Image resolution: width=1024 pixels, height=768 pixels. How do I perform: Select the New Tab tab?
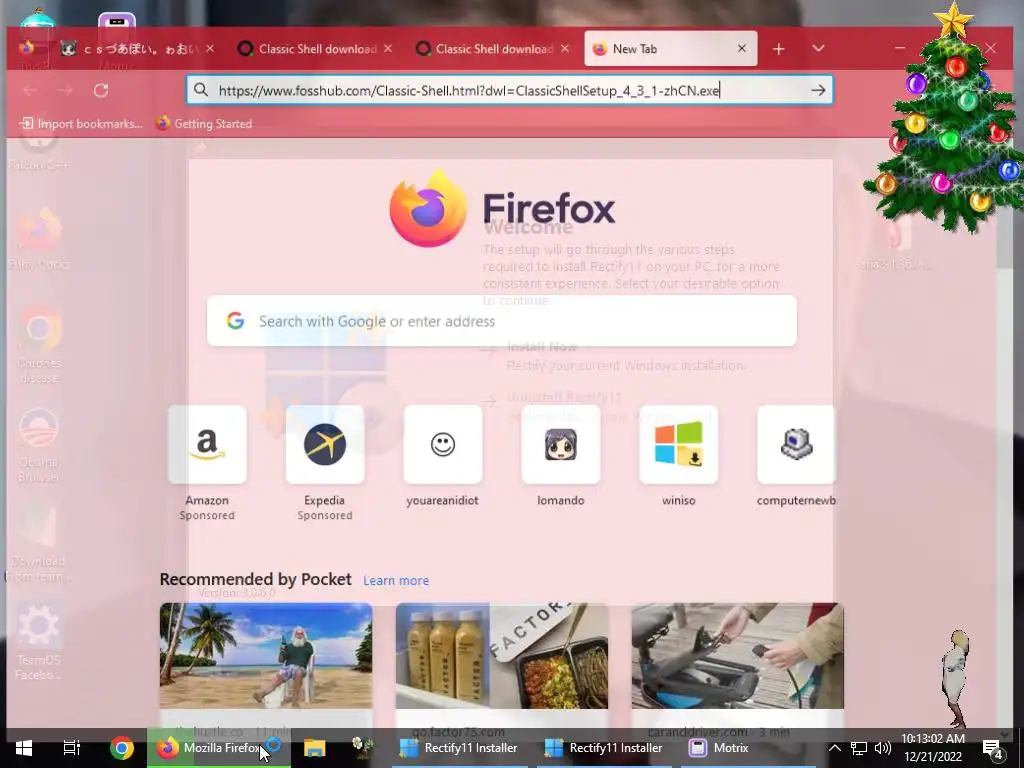662,49
